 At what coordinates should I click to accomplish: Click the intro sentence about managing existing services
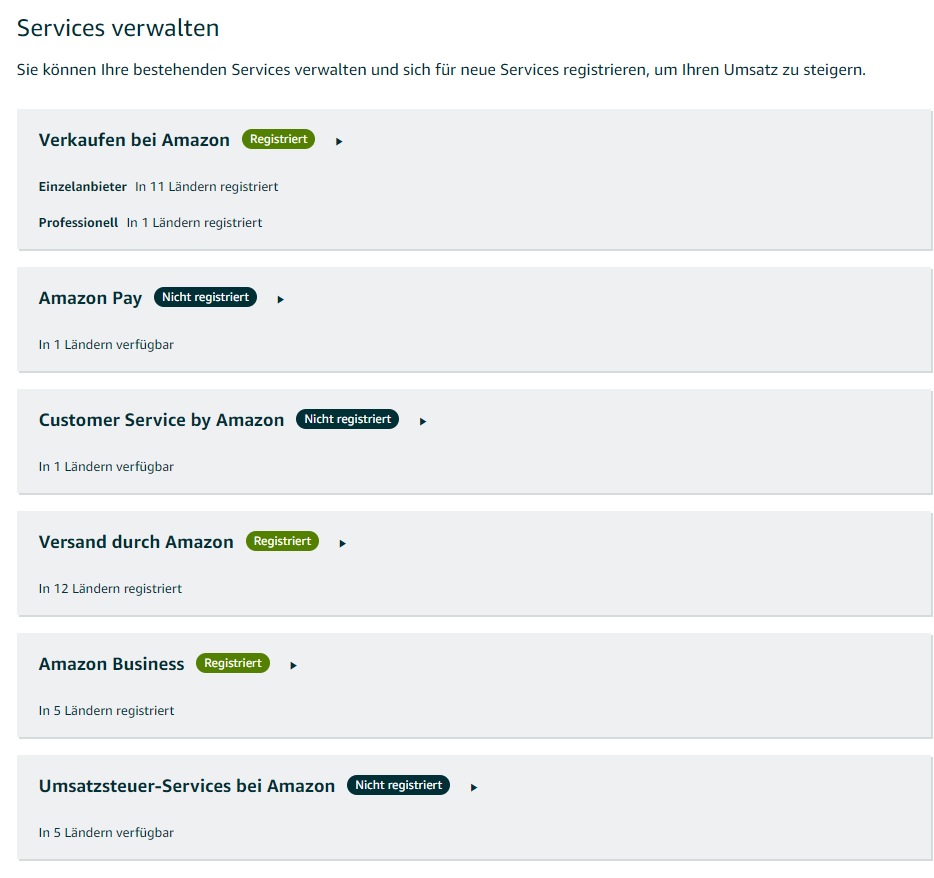click(441, 70)
